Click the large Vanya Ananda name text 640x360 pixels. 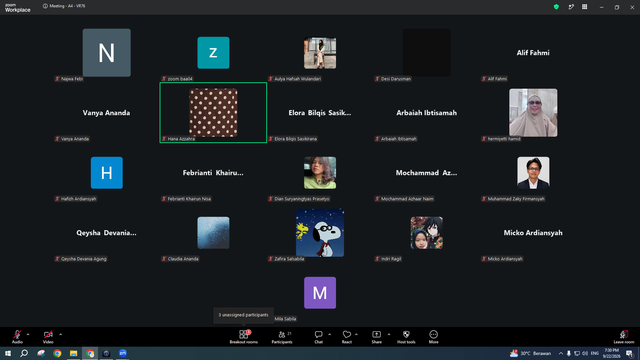pos(107,113)
